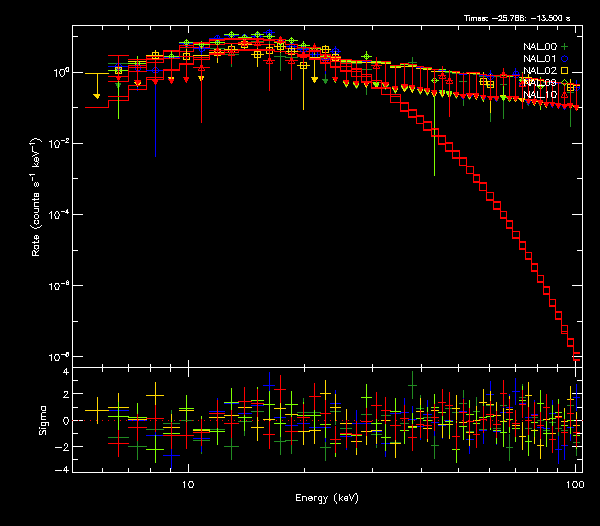Click the blue circle marker beside NAI_01
This screenshot has width=600, height=526.
(565, 59)
